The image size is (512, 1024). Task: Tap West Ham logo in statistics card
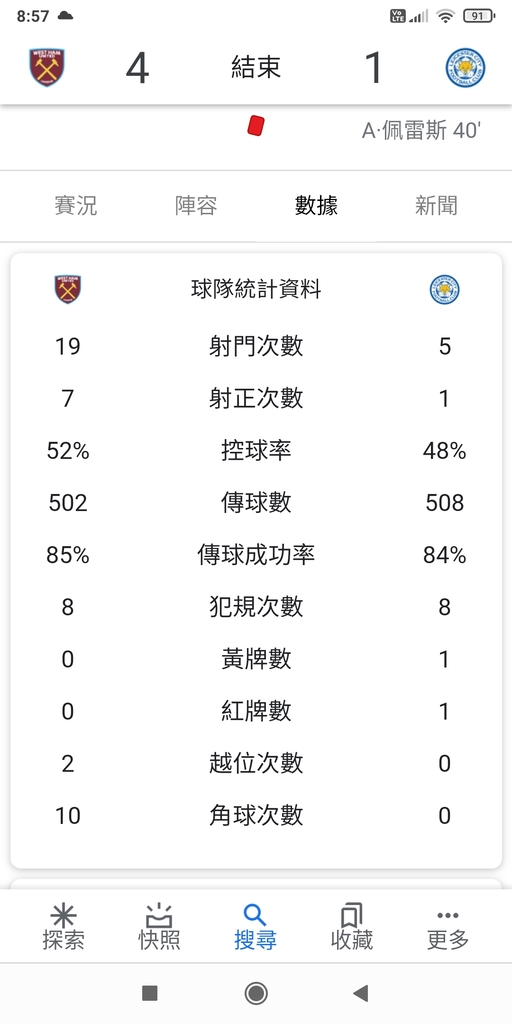pos(67,289)
